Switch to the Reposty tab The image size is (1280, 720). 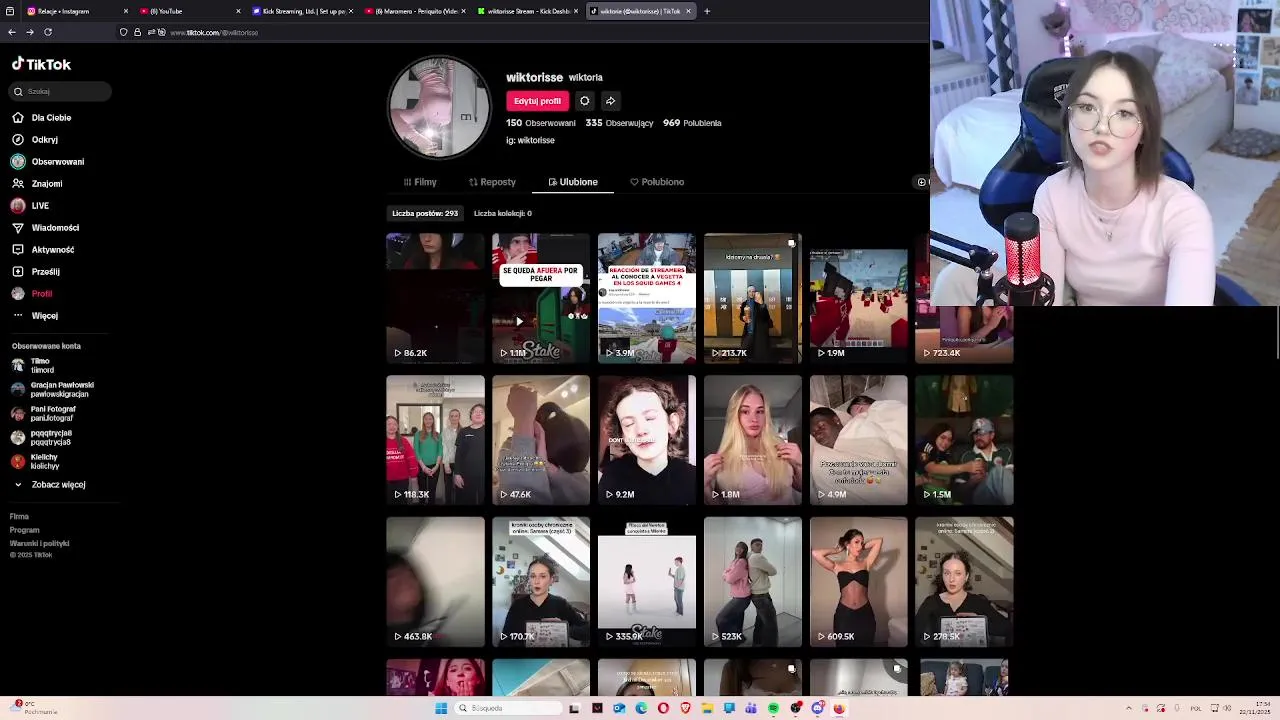coord(492,182)
